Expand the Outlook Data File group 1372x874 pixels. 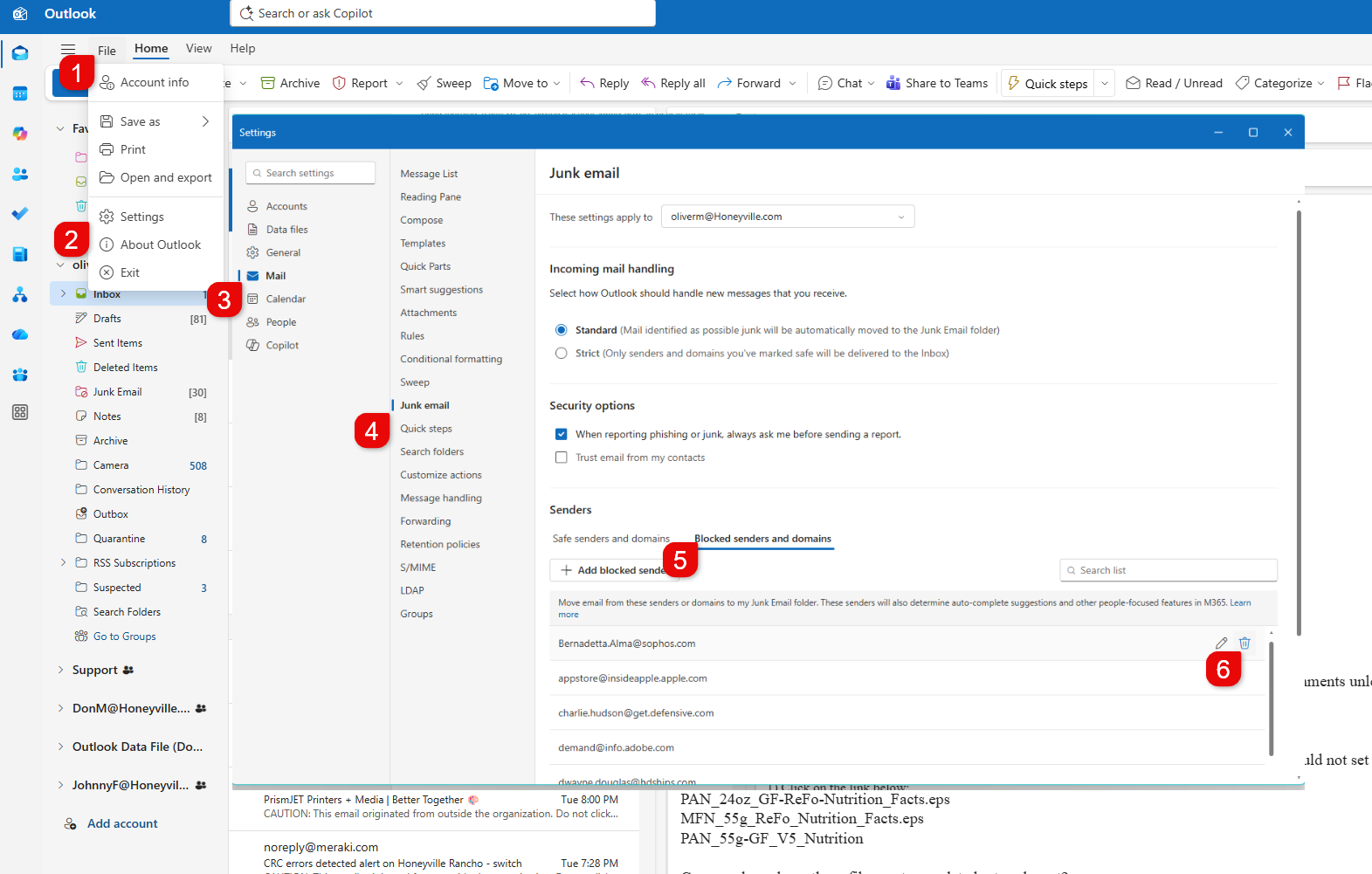click(60, 747)
